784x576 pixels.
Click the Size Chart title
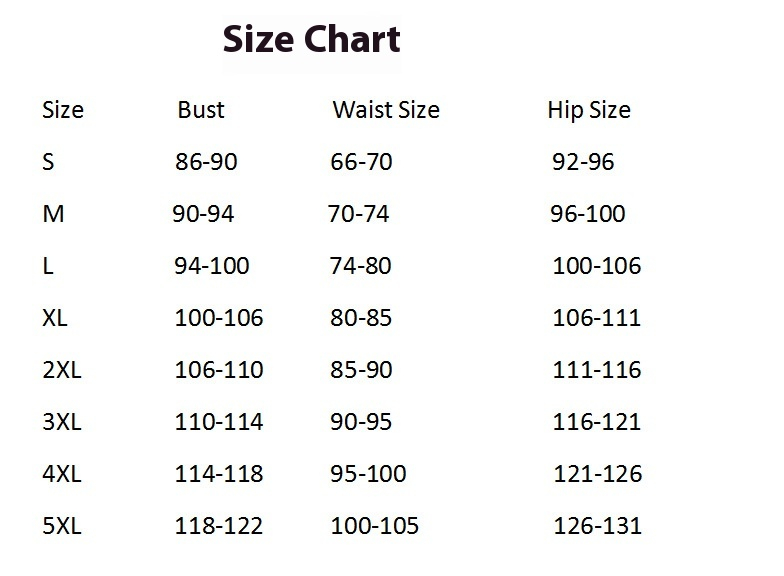click(312, 39)
